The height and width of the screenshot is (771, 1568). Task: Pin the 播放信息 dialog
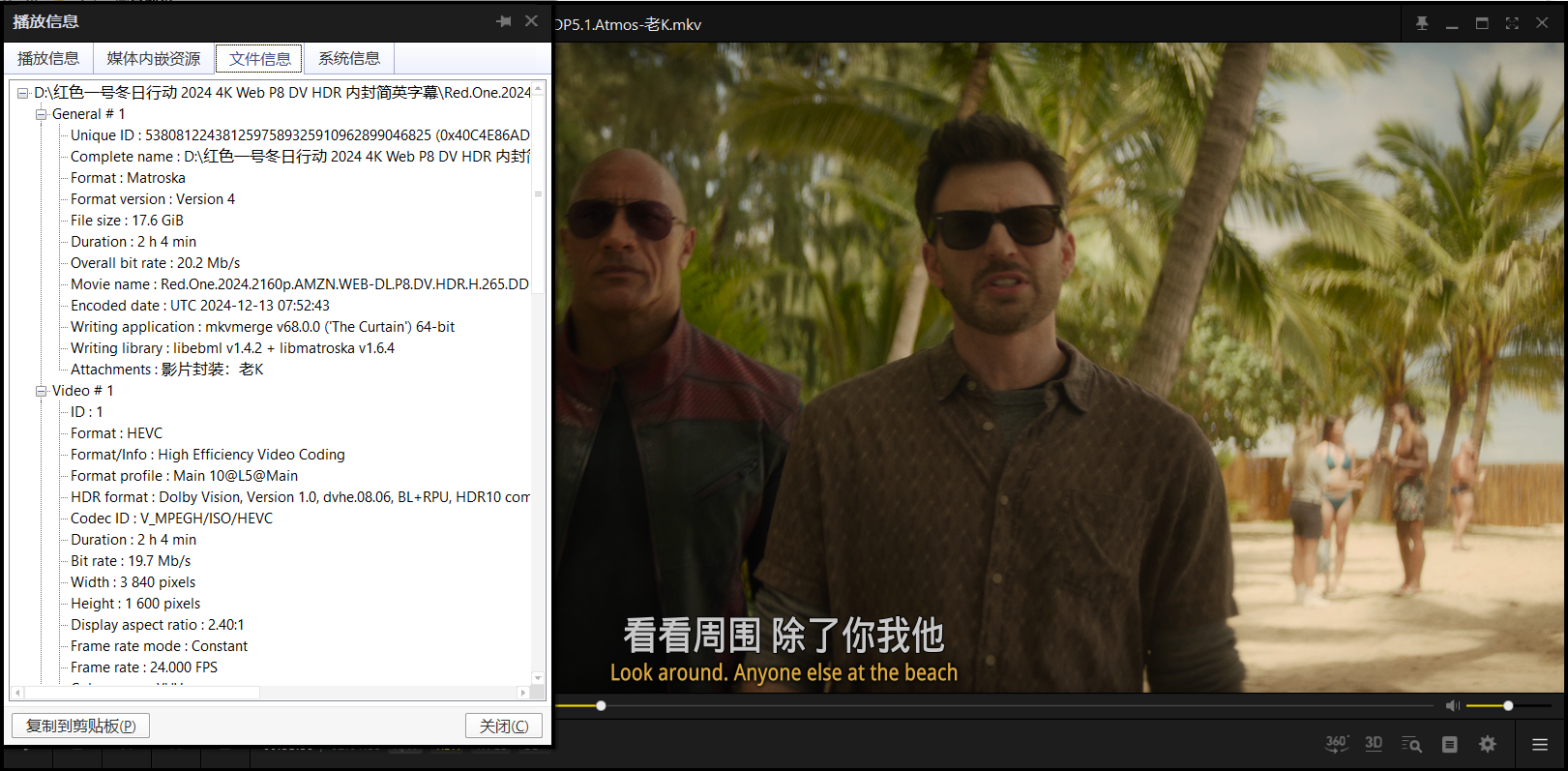504,21
